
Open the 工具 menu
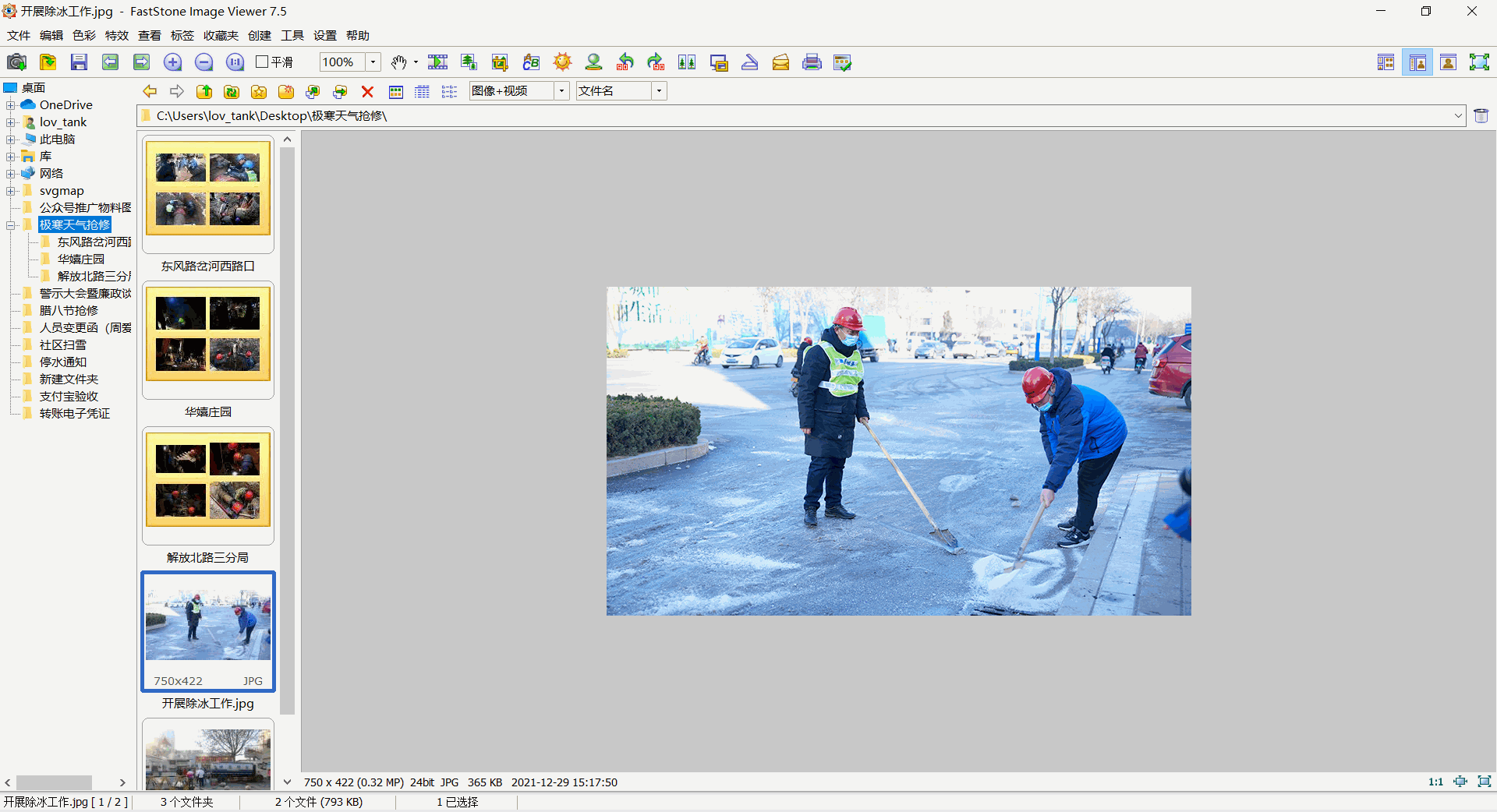click(x=292, y=36)
